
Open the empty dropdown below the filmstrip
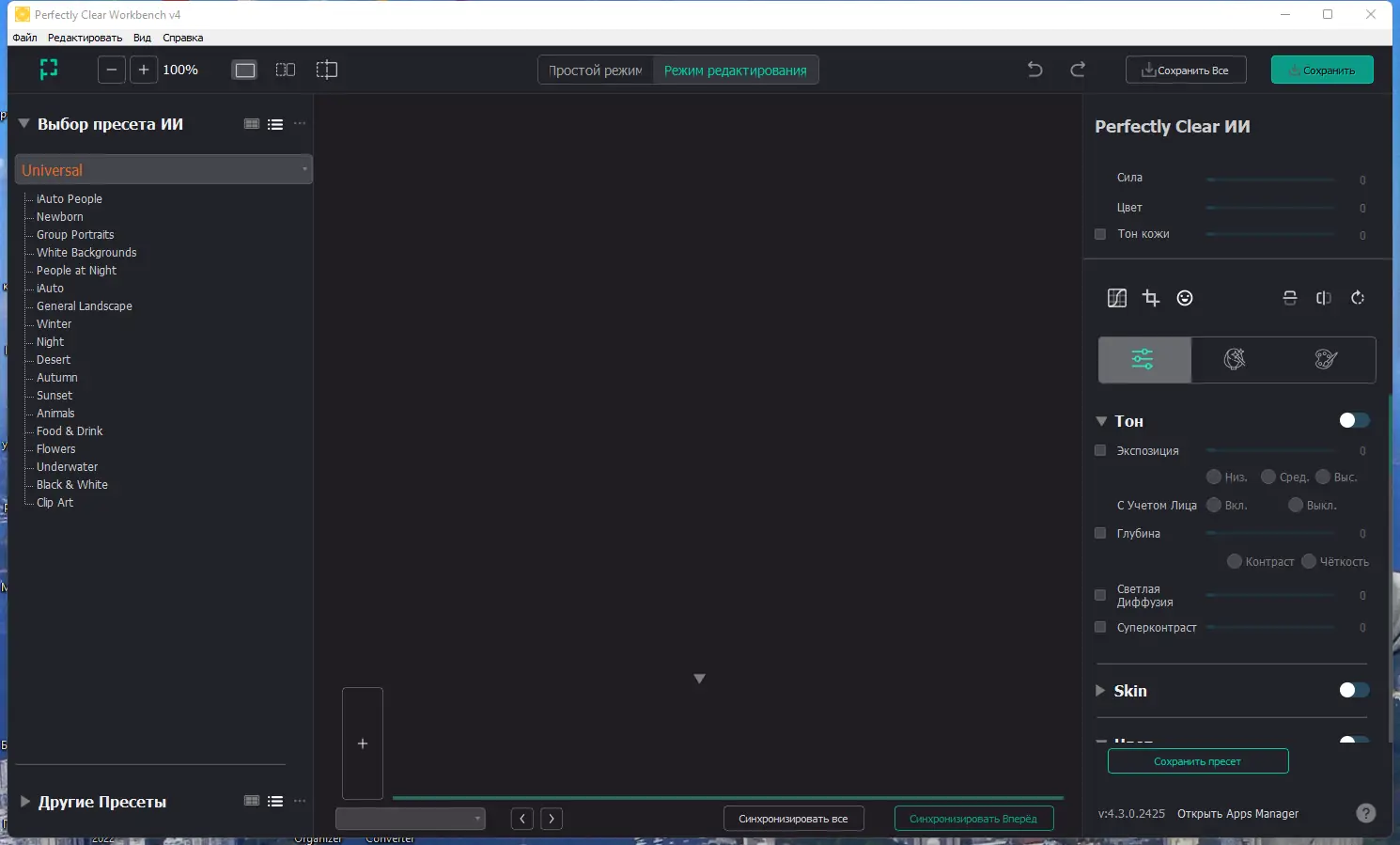coord(411,819)
